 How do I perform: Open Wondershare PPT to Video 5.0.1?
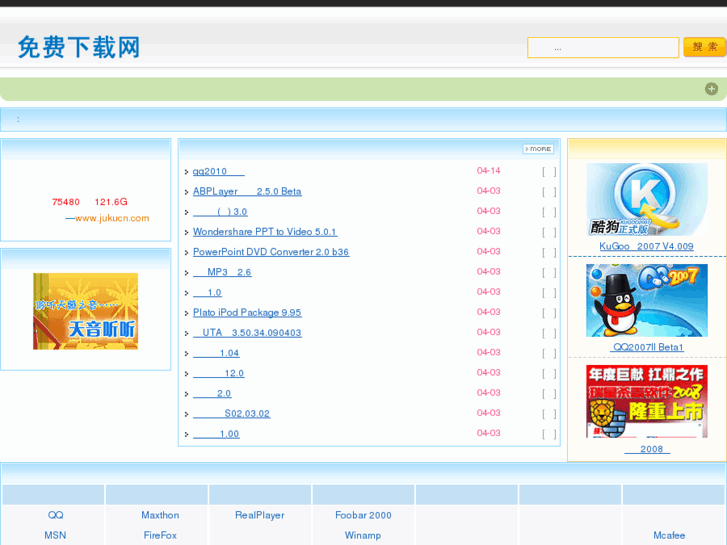click(265, 232)
